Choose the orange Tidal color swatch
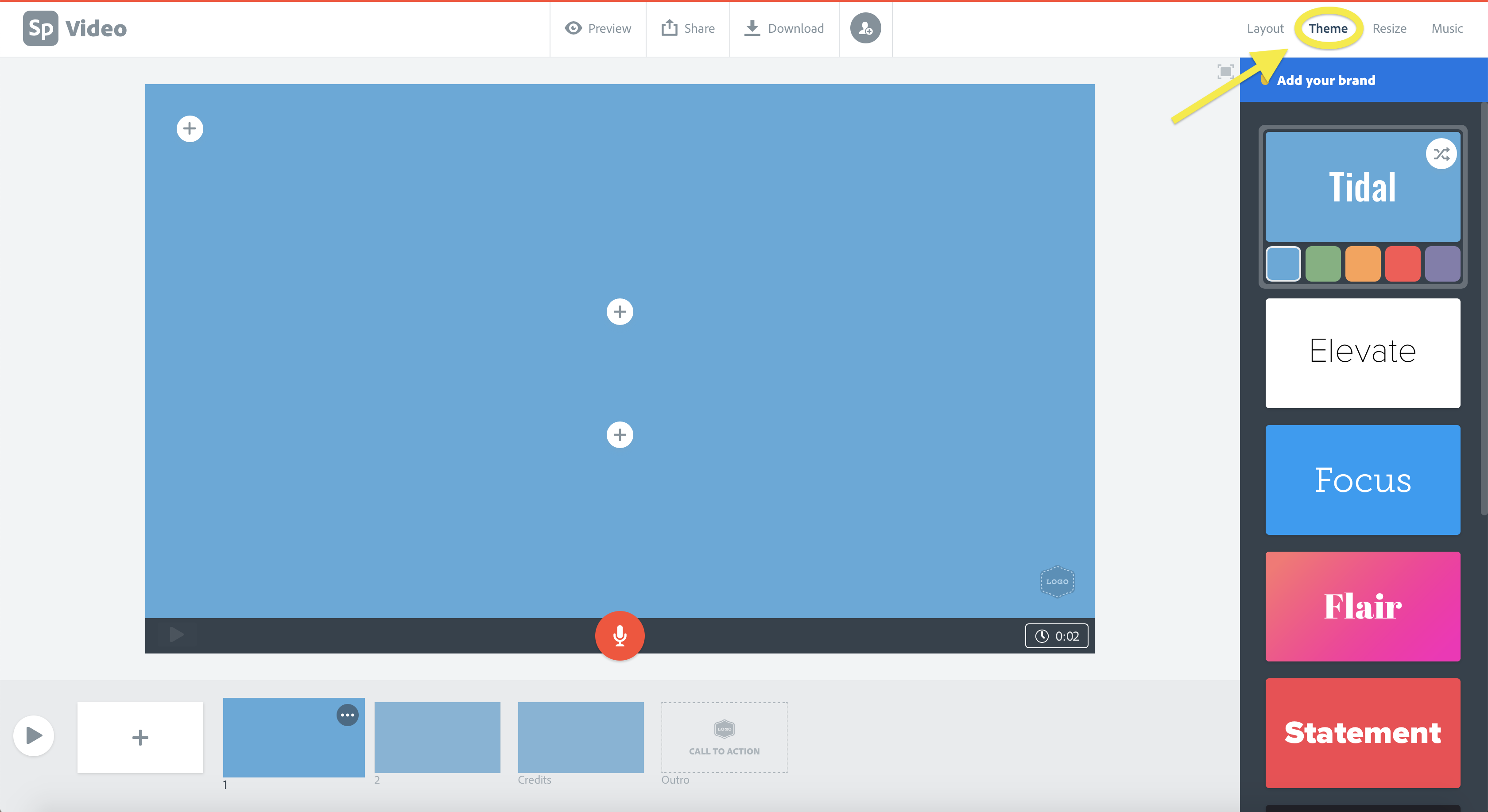The width and height of the screenshot is (1488, 812). point(1363,264)
